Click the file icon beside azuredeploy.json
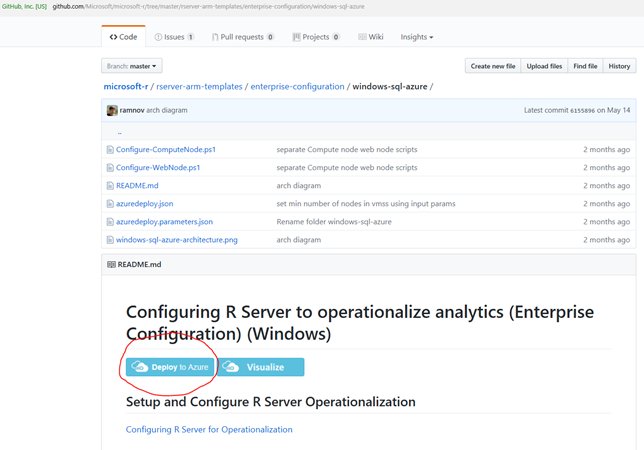 pyautogui.click(x=110, y=204)
